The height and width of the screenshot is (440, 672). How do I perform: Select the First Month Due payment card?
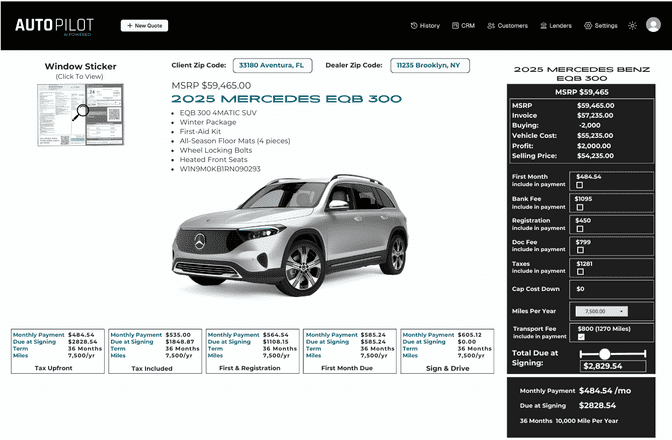coord(350,351)
